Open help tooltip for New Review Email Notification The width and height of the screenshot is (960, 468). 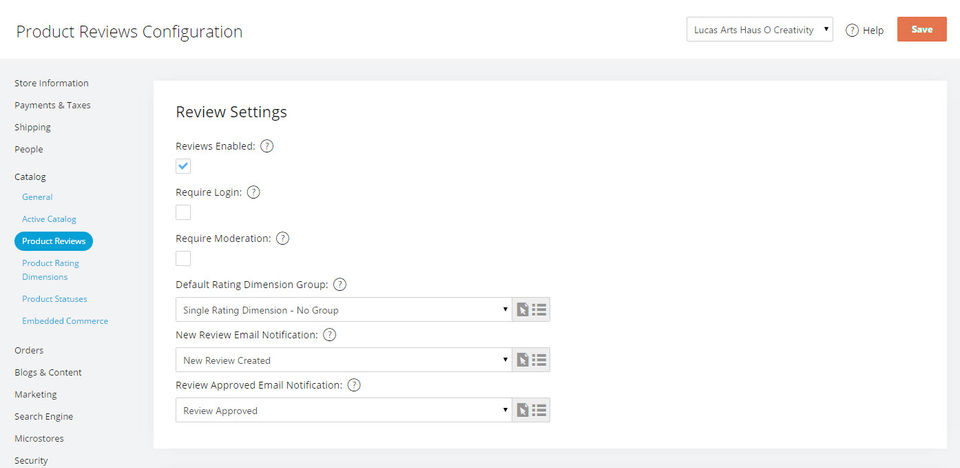point(330,335)
